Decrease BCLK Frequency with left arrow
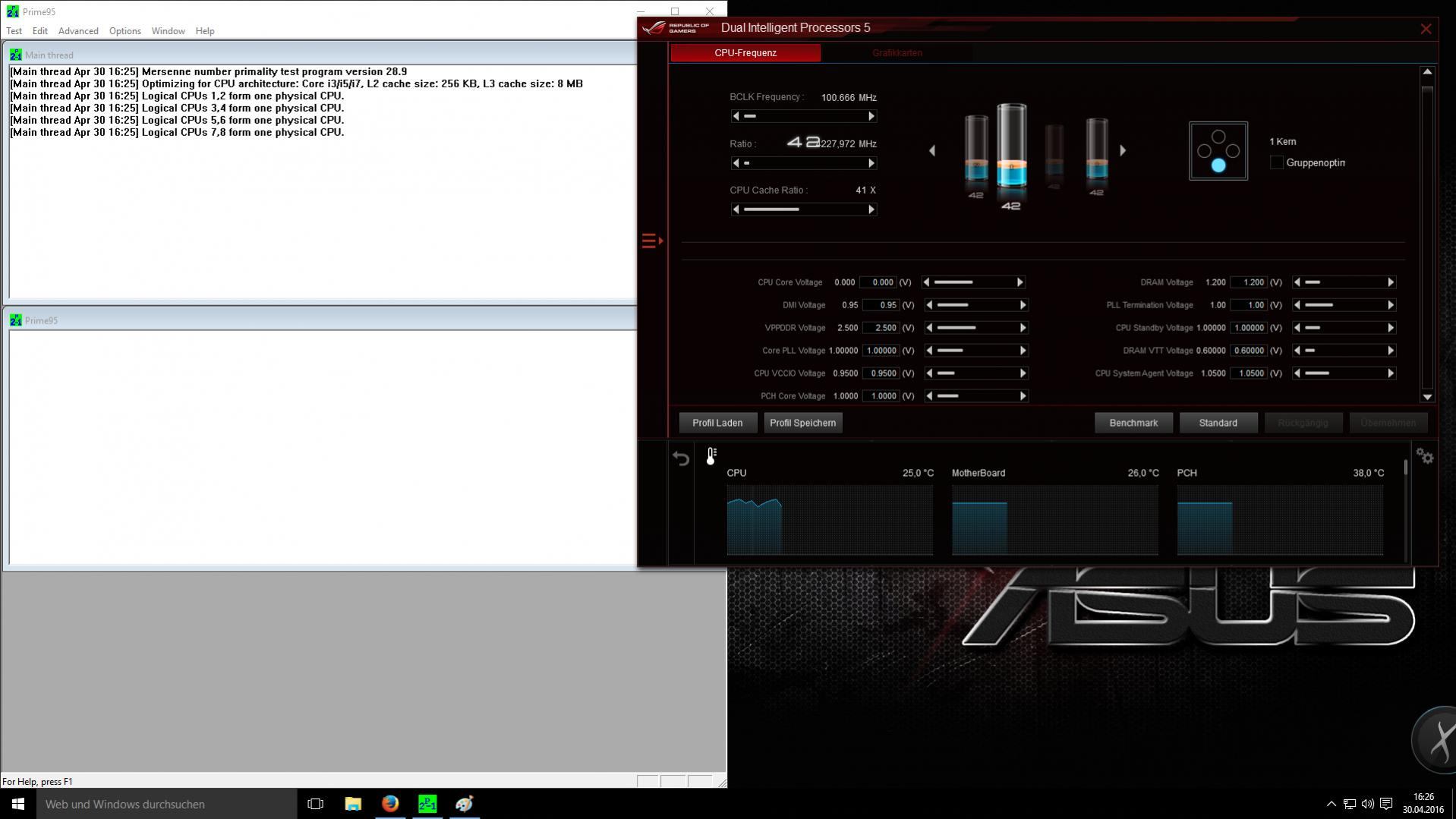1456x819 pixels. pos(735,116)
